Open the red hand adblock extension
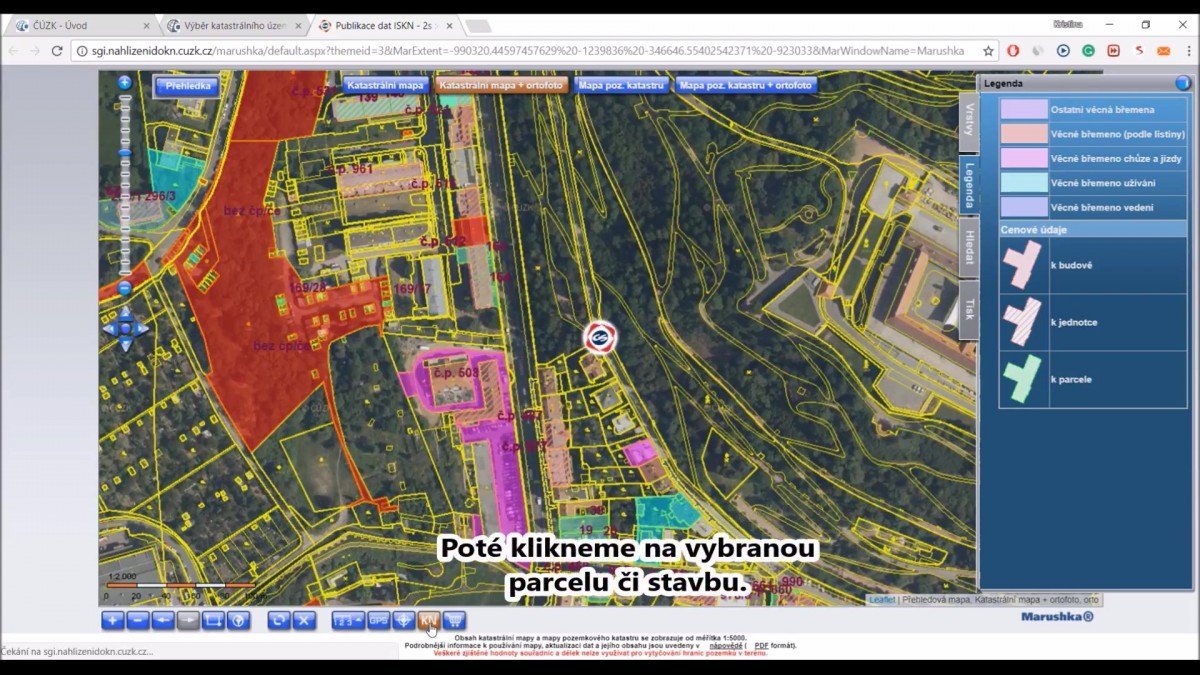Screen dimensions: 1200x675 (1013, 50)
